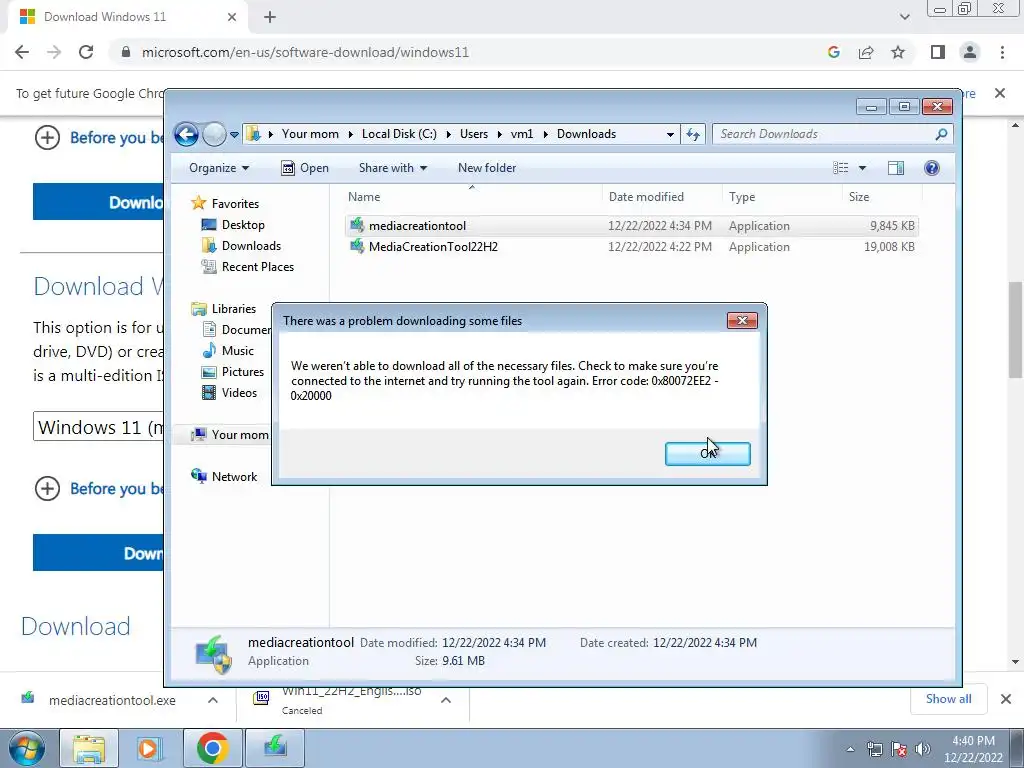Click the Explorer back arrow button
1024x768 pixels.
[186, 135]
